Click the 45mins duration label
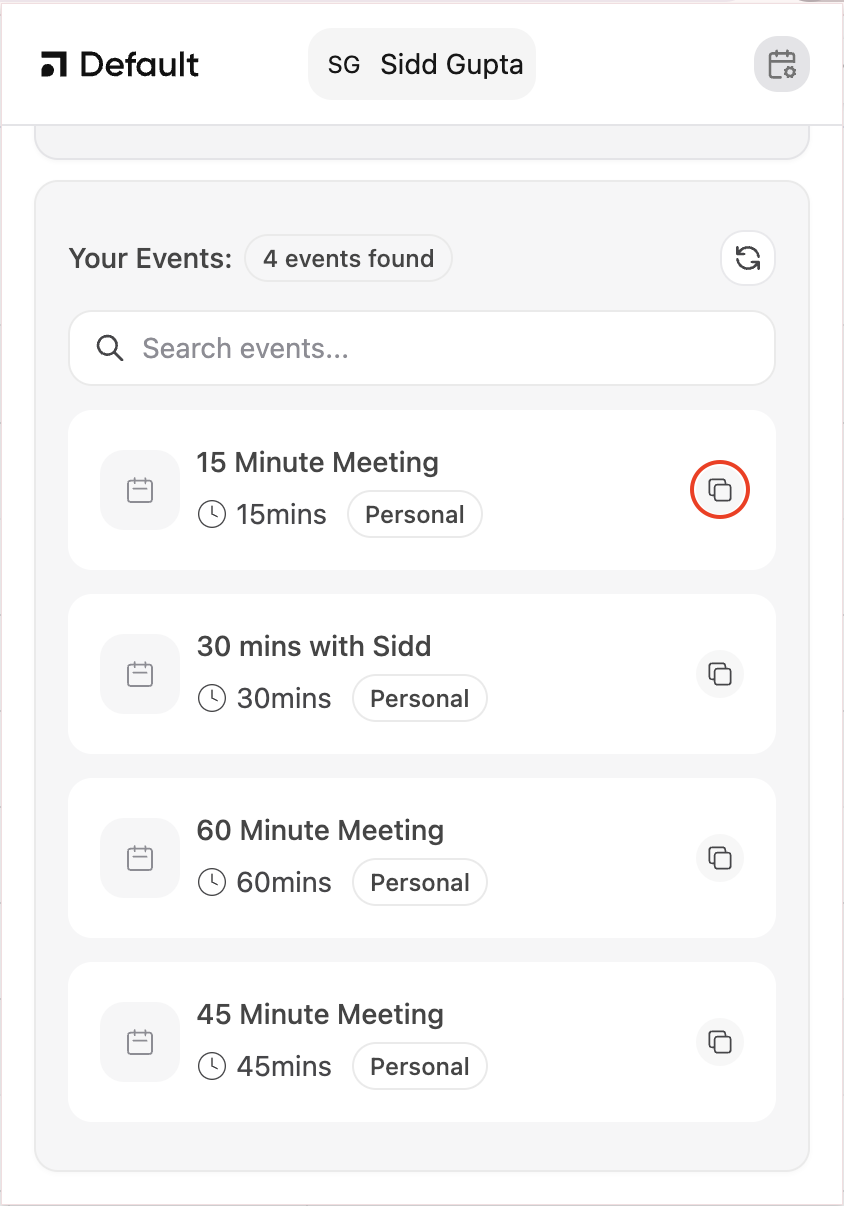The image size is (844, 1206). pyautogui.click(x=284, y=1067)
